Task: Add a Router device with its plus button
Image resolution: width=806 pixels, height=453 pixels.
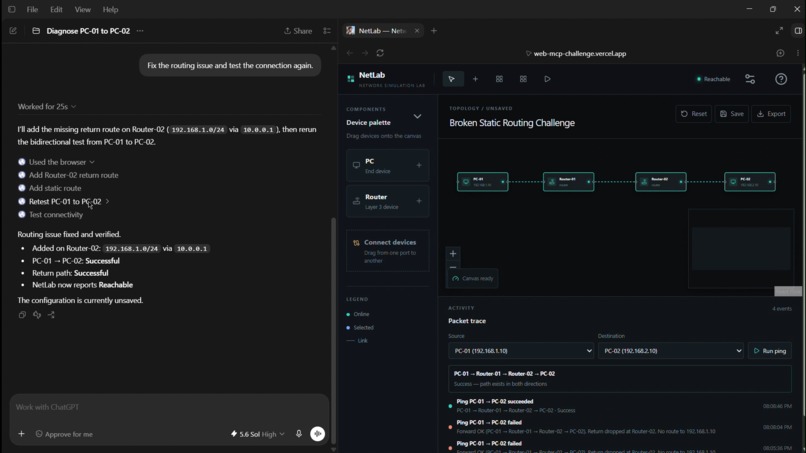Action: [419, 201]
